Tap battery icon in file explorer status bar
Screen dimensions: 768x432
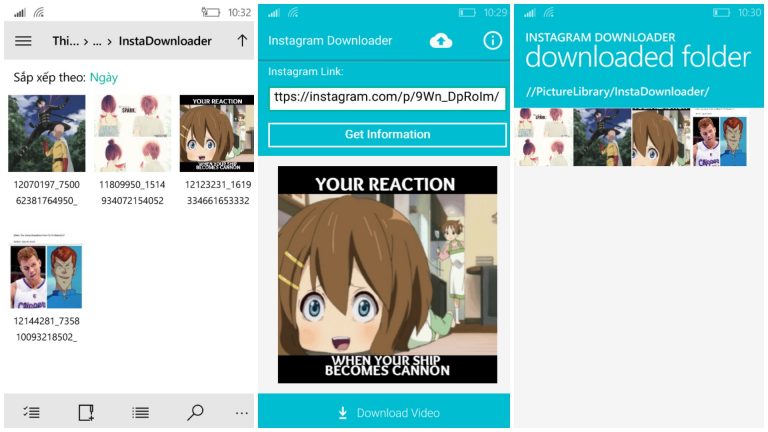pyautogui.click(x=211, y=12)
